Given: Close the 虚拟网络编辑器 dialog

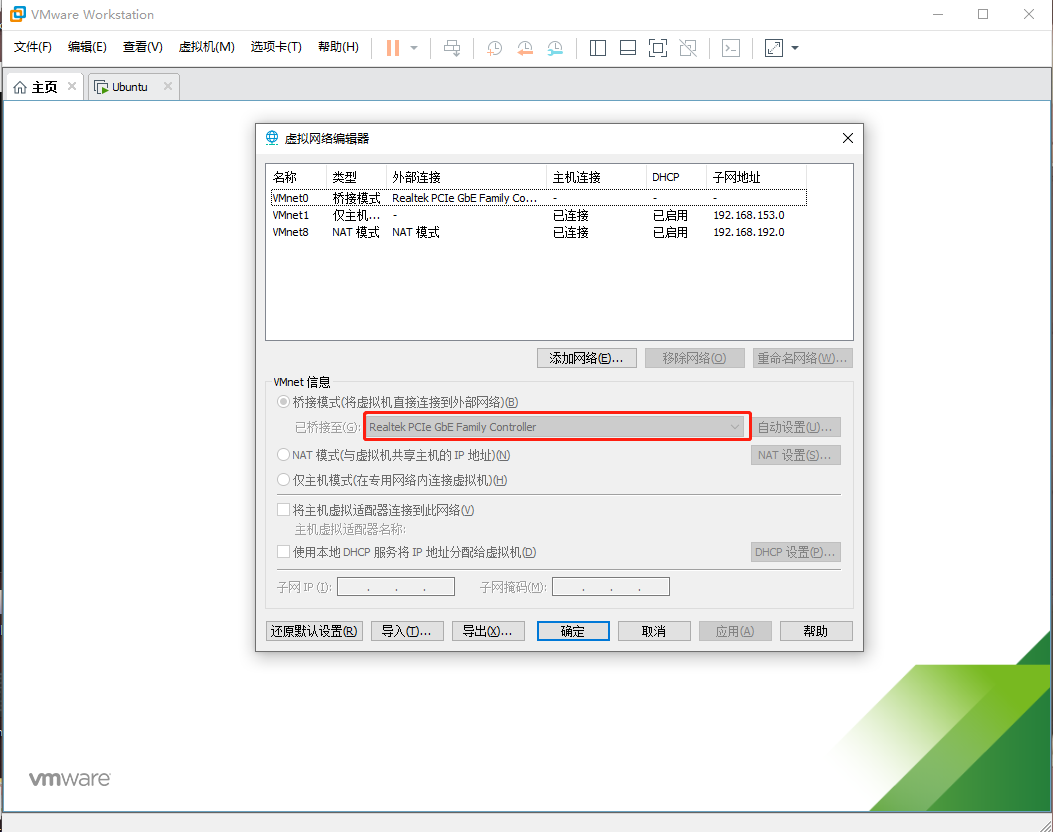Looking at the screenshot, I should tap(848, 138).
